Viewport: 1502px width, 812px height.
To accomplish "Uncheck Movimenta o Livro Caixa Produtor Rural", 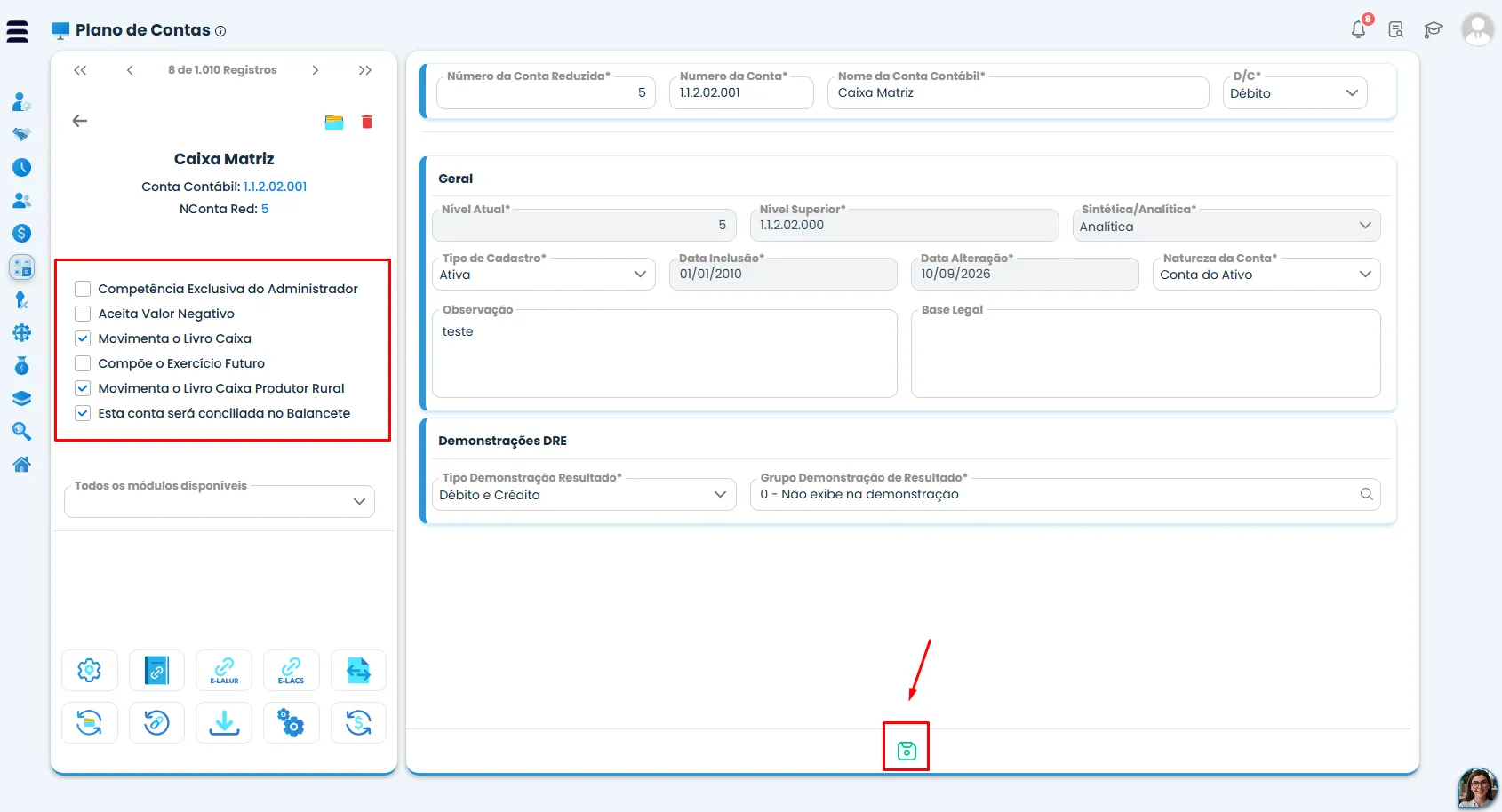I will (83, 388).
